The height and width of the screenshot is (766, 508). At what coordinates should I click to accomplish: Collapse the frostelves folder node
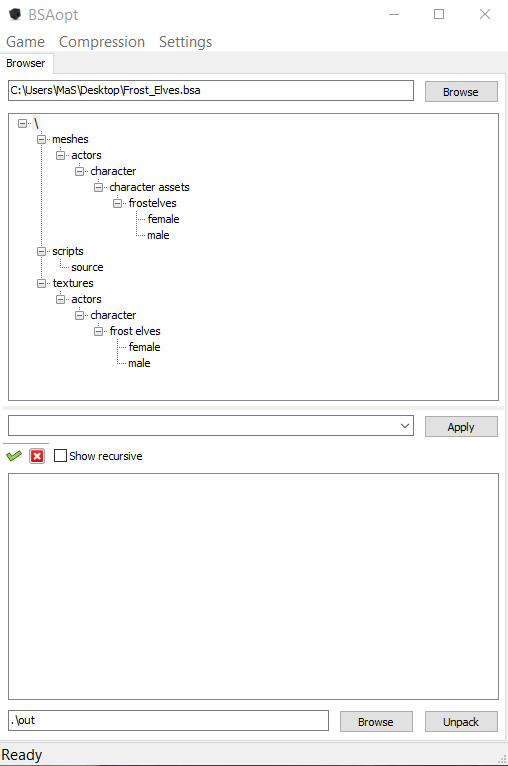[118, 203]
